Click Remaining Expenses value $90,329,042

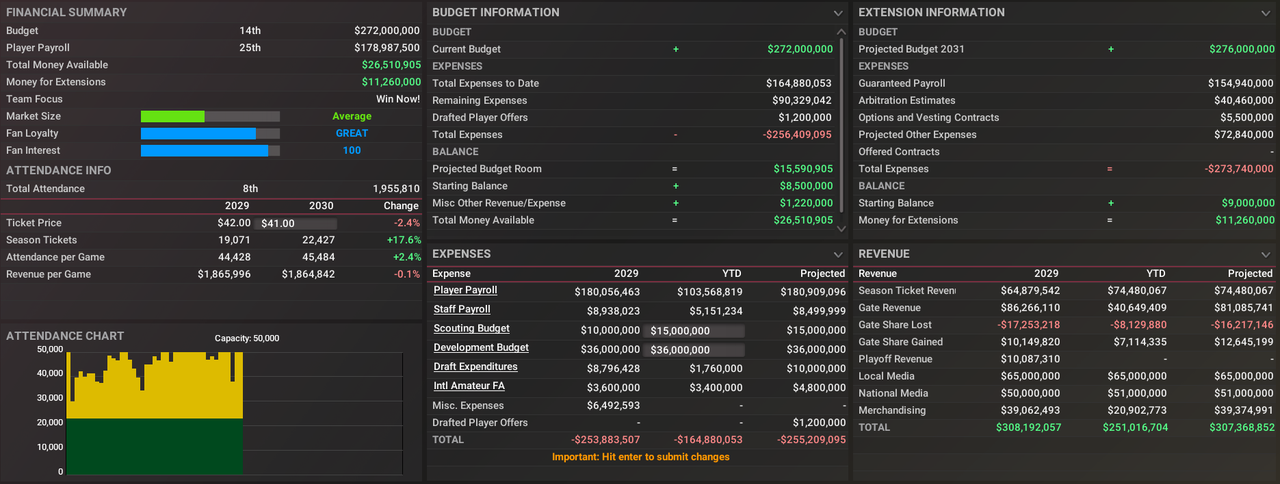(802, 100)
